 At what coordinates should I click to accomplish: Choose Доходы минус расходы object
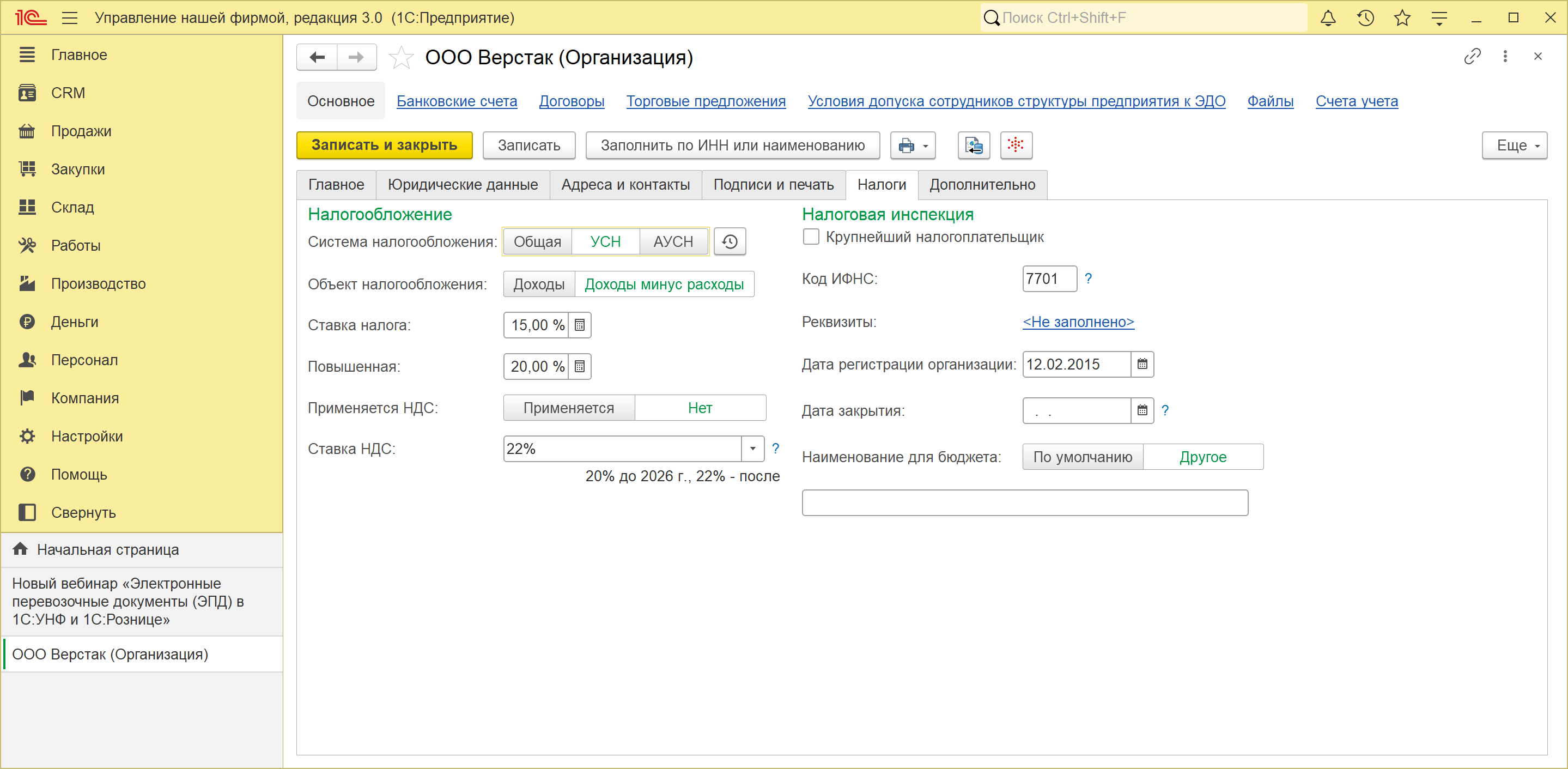point(664,284)
